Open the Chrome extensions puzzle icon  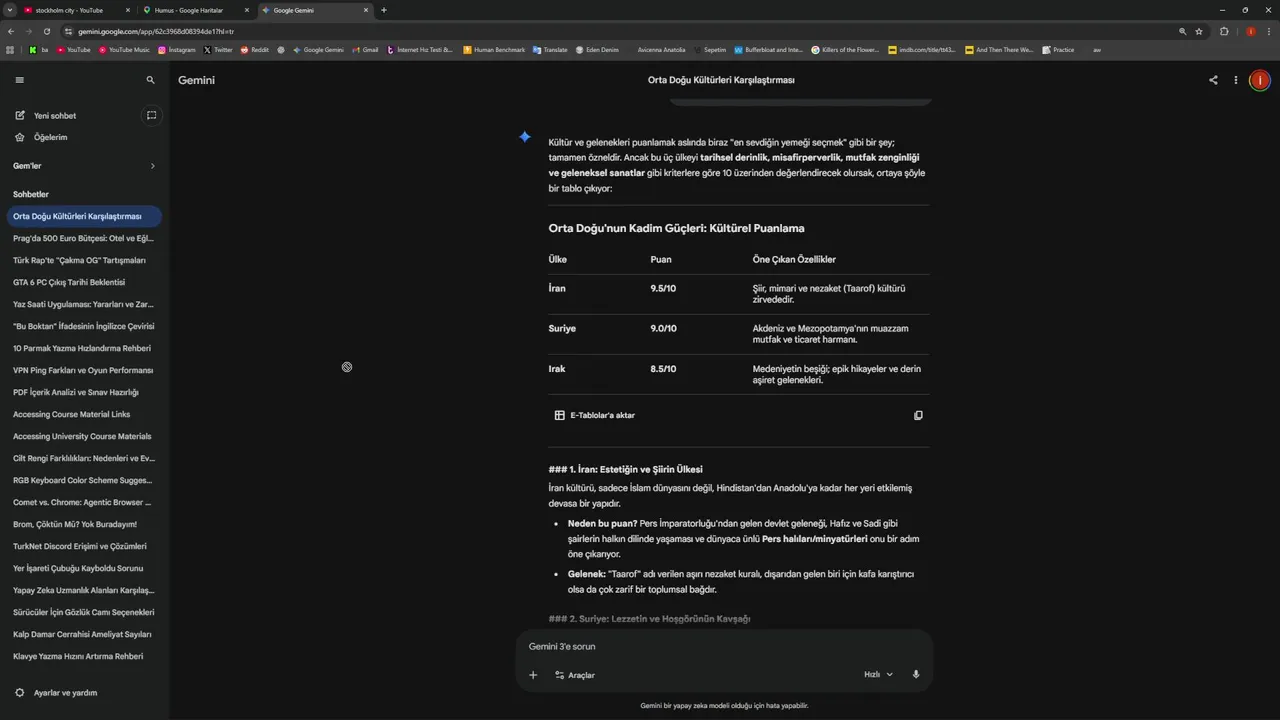[x=1224, y=31]
